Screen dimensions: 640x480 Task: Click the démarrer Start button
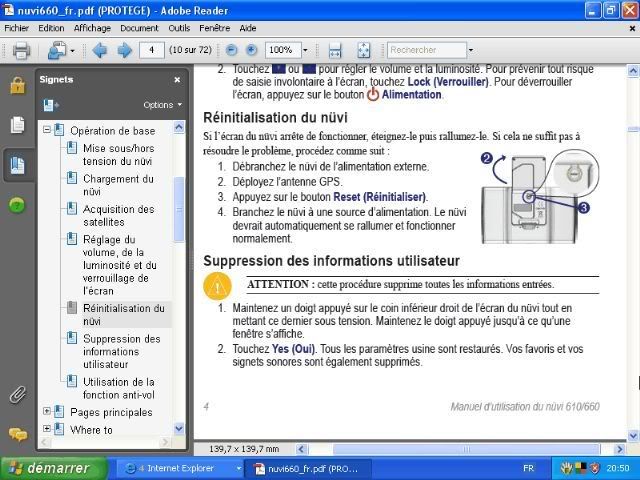(x=54, y=468)
